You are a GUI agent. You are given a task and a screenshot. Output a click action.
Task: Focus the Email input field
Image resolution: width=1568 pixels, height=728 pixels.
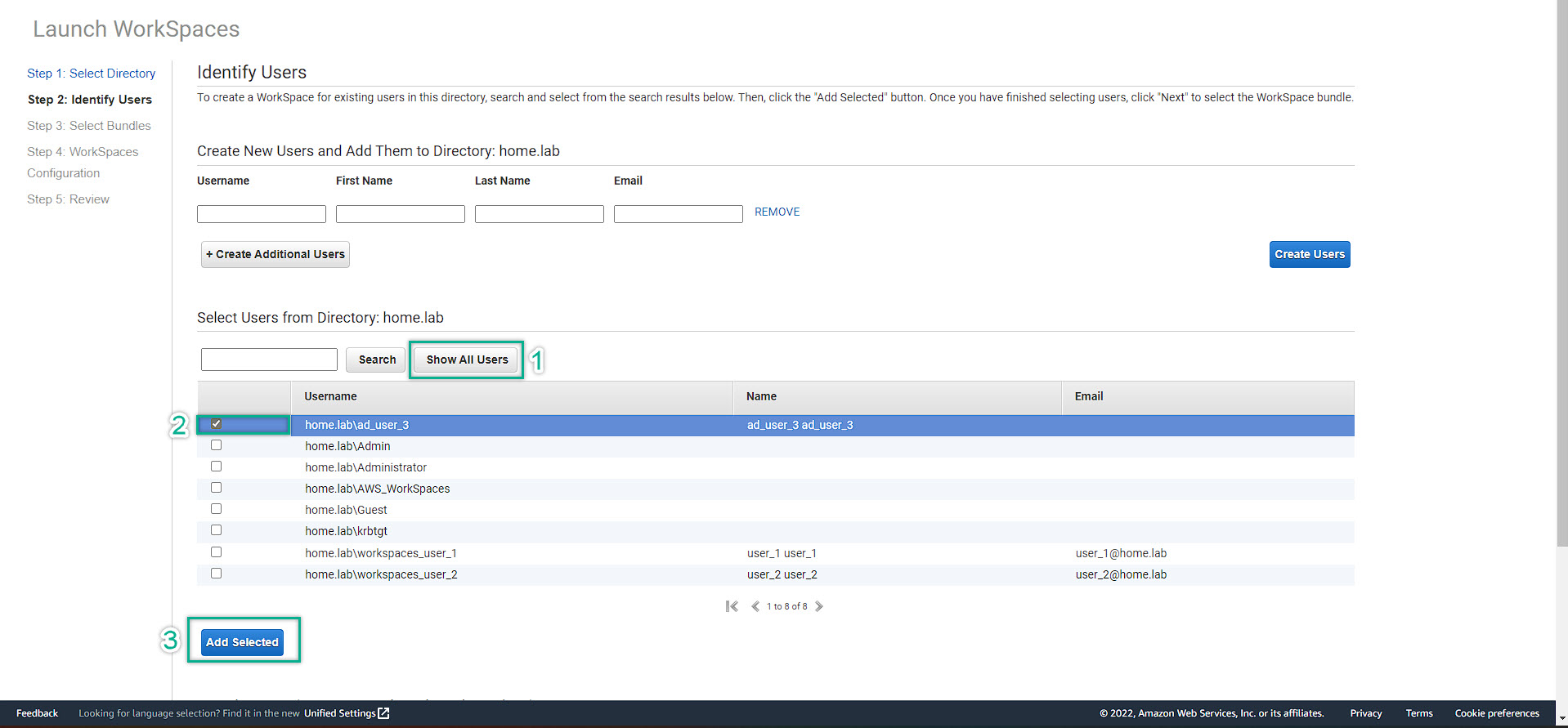[x=679, y=214]
